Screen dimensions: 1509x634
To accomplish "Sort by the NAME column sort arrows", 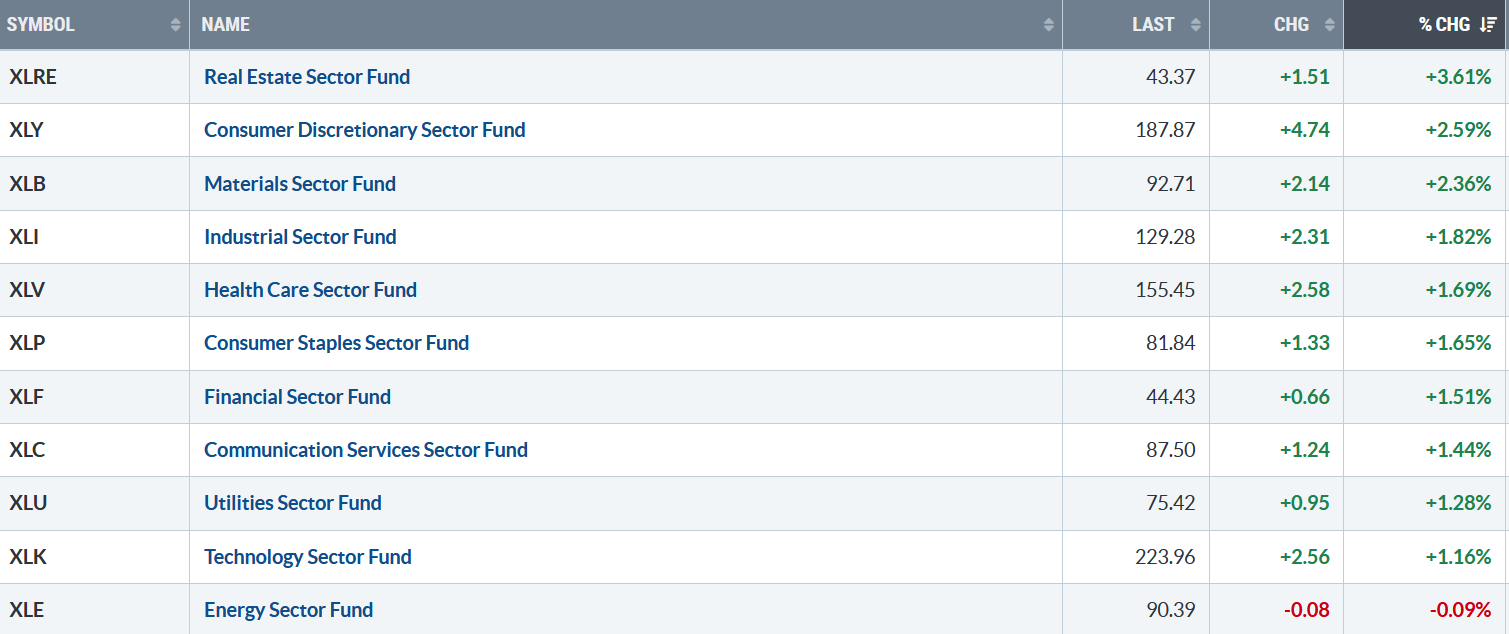I will (1049, 24).
